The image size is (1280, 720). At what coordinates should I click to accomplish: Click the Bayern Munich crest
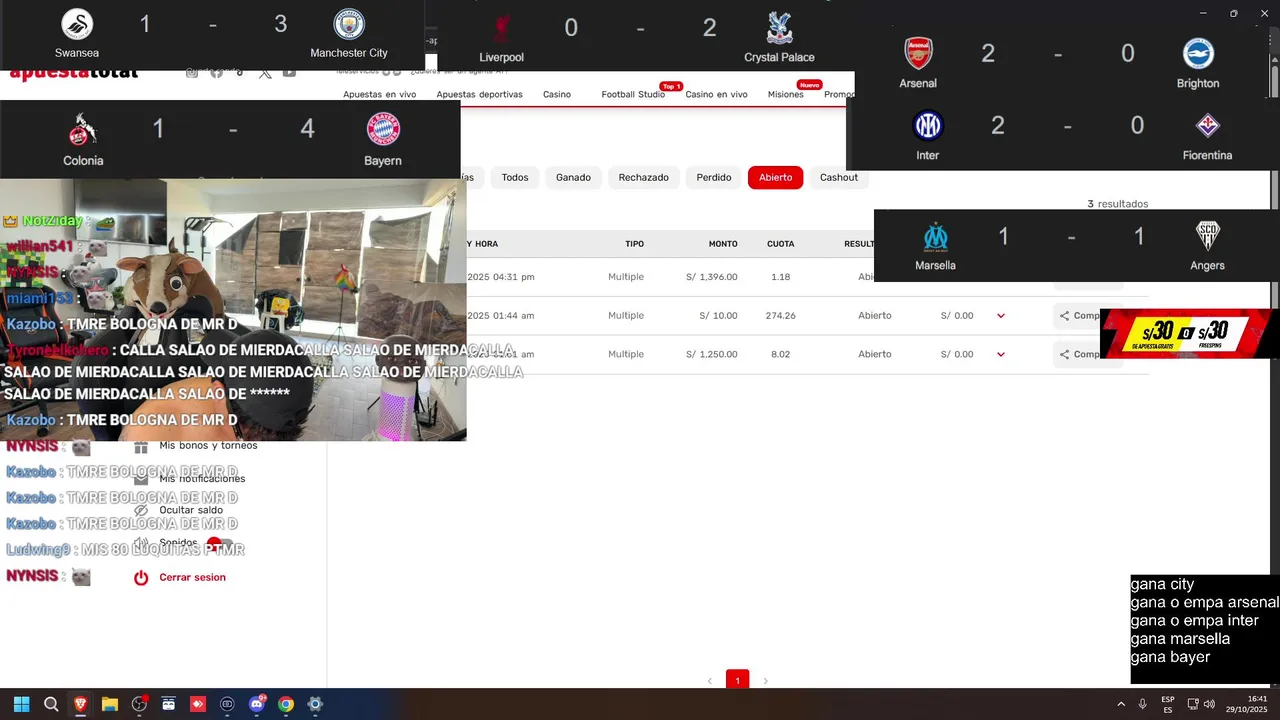pyautogui.click(x=383, y=130)
